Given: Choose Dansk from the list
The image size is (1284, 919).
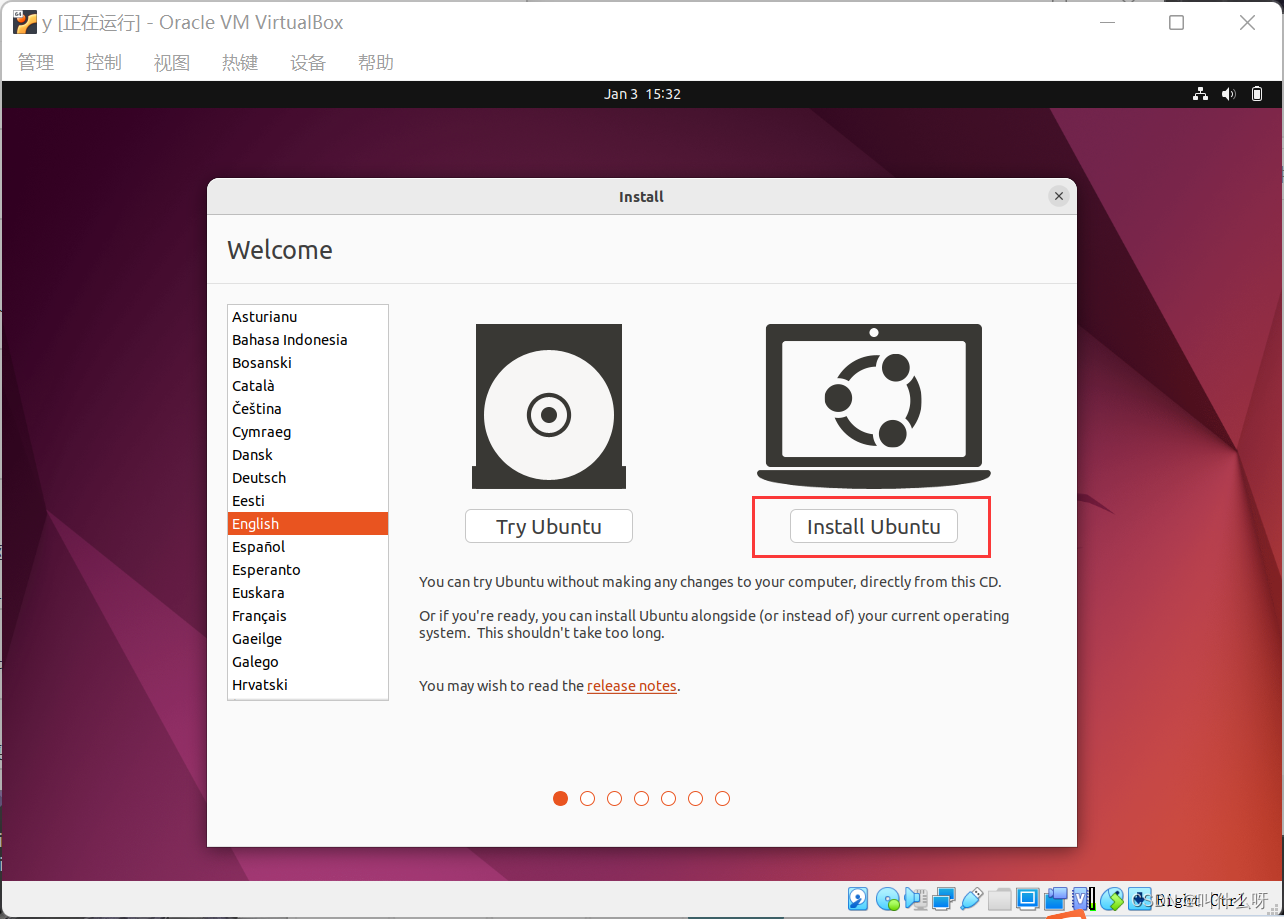Looking at the screenshot, I should click(308, 455).
